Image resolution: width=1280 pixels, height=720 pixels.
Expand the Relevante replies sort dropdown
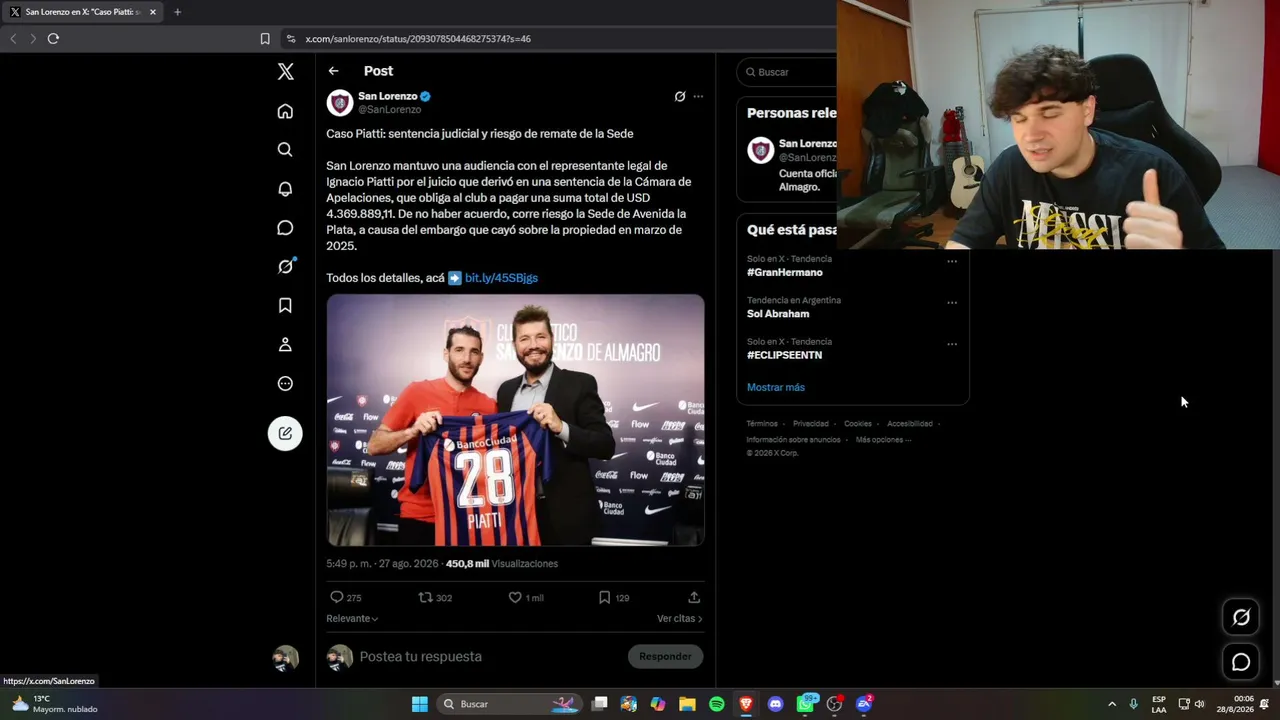pyautogui.click(x=352, y=619)
